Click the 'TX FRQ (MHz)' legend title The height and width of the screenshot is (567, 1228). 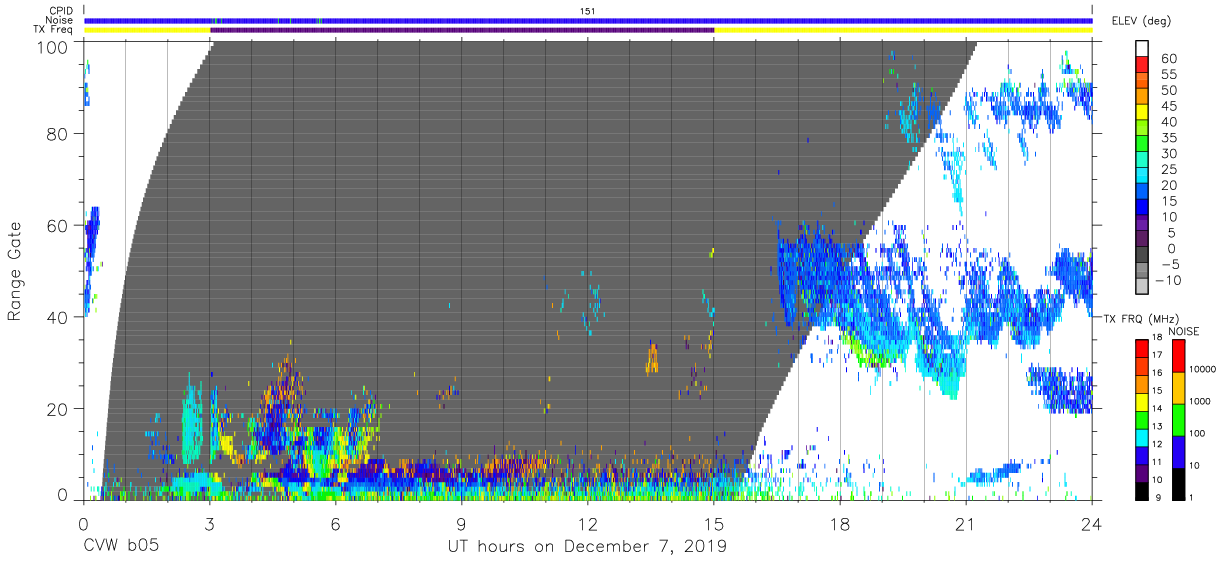[x=1140, y=318]
